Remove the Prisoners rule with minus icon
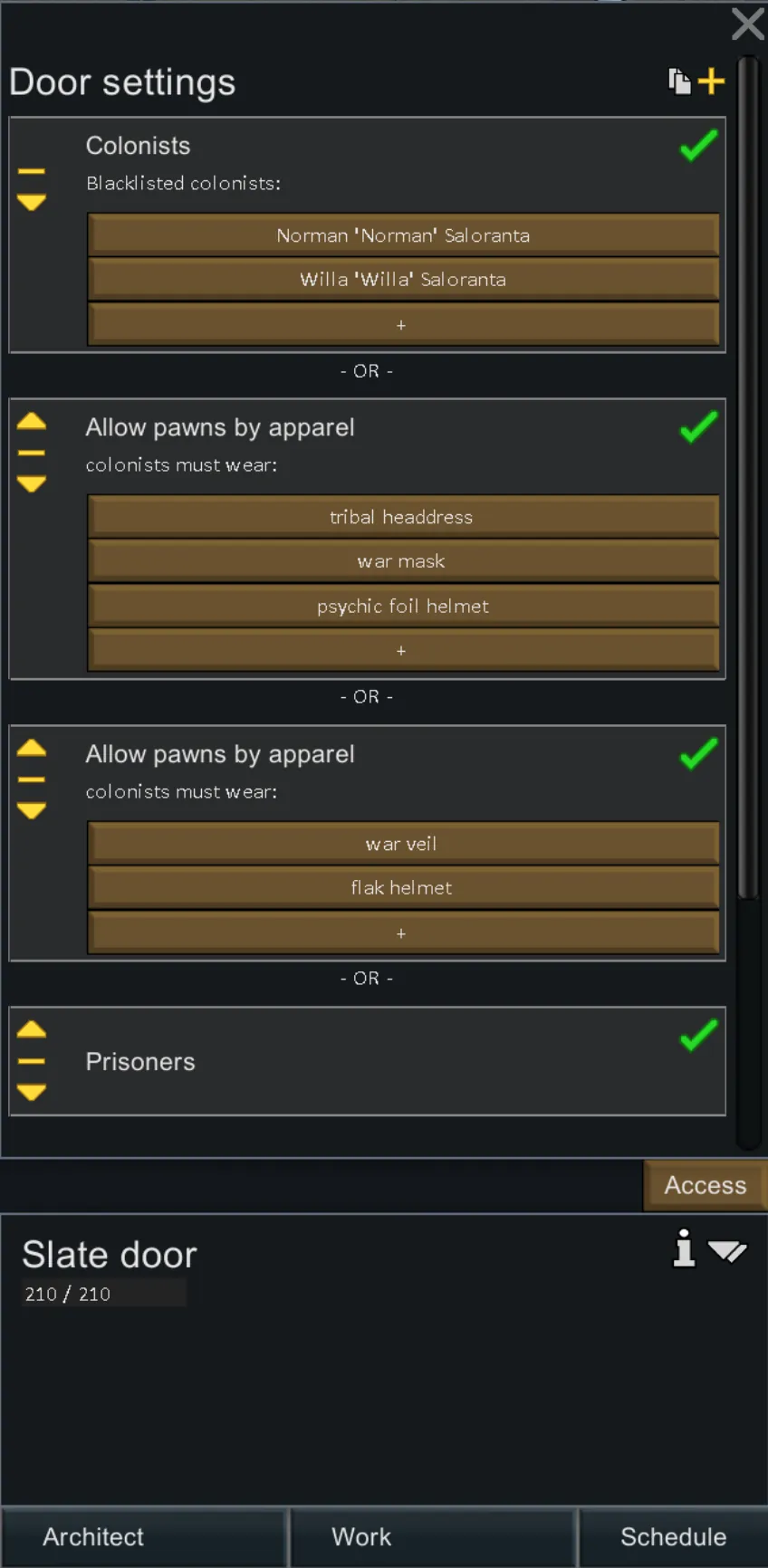Viewport: 768px width, 1568px height. [32, 1061]
